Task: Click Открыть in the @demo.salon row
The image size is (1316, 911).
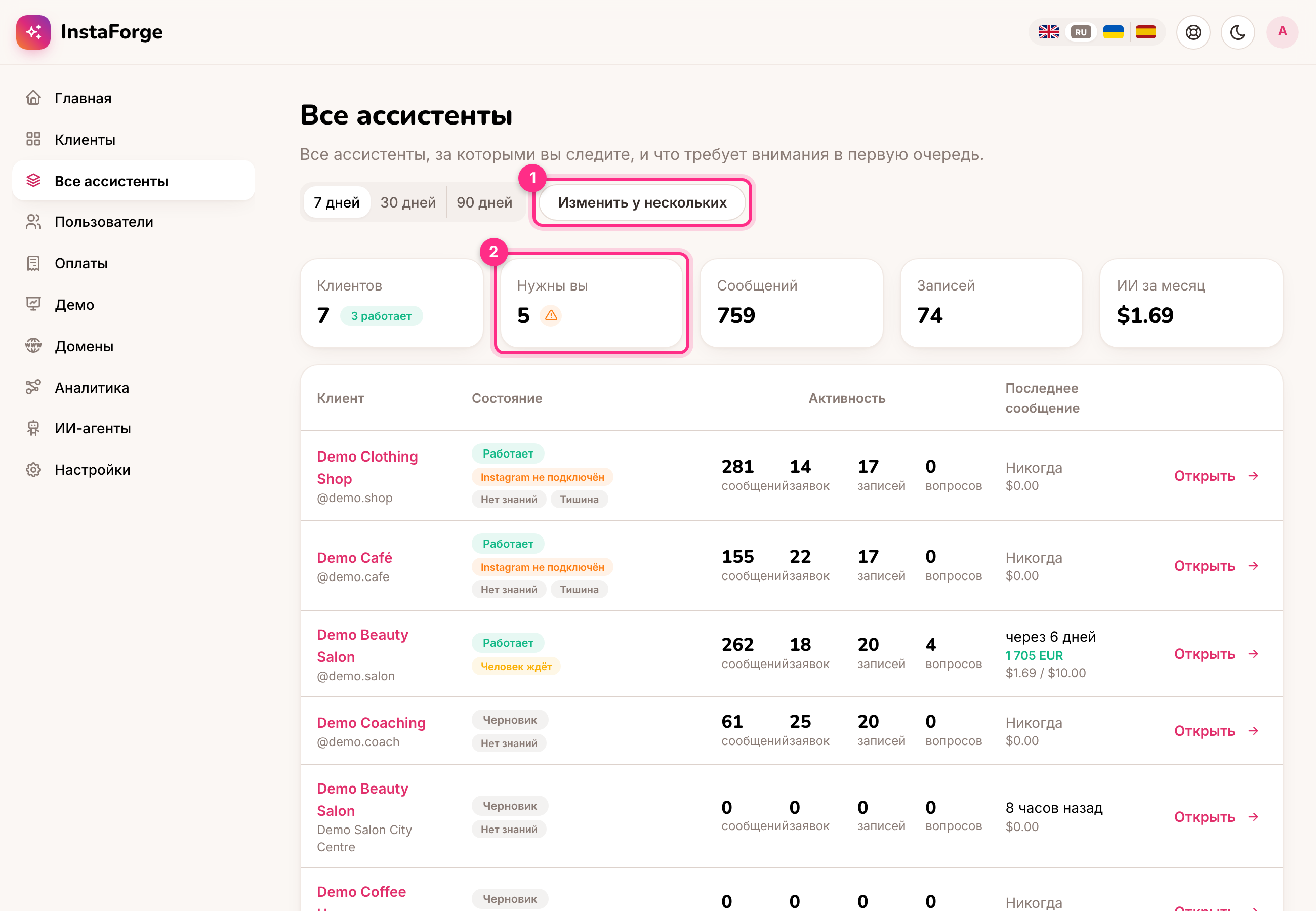Action: coord(1216,654)
